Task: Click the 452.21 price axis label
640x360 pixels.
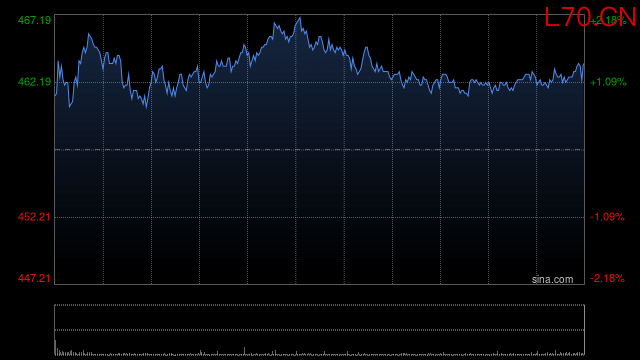Action: [34, 217]
